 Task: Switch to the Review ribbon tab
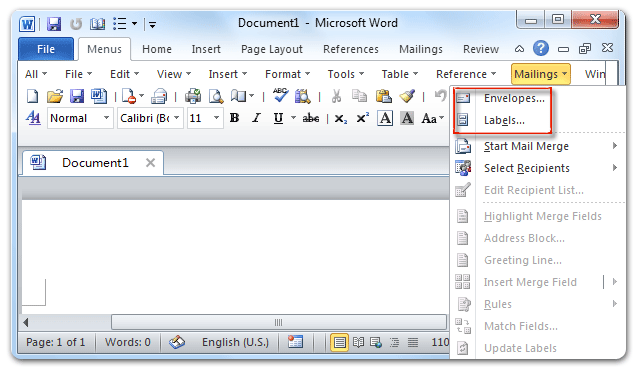481,49
